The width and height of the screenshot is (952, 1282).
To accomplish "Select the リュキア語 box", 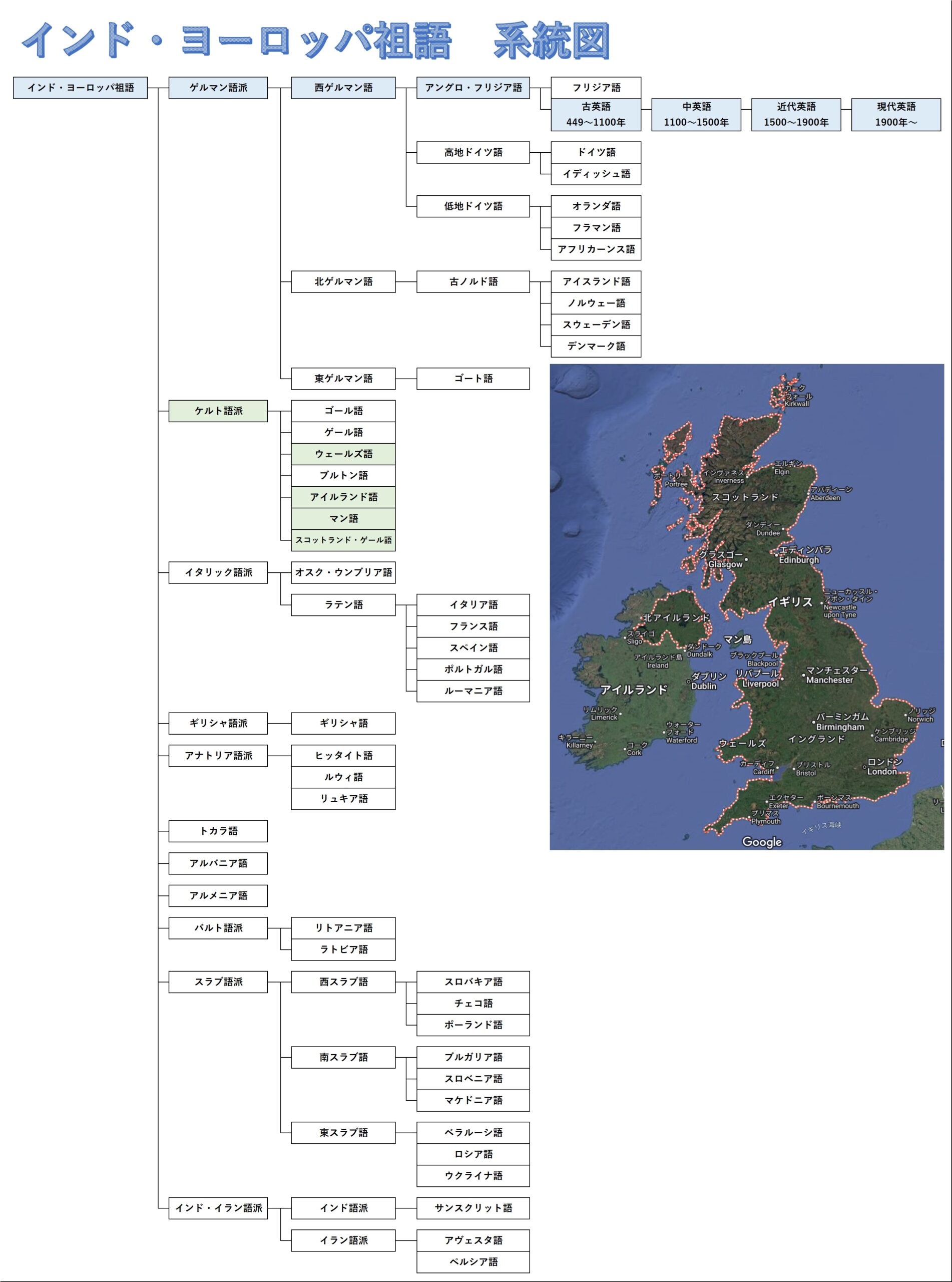I will coord(343,799).
